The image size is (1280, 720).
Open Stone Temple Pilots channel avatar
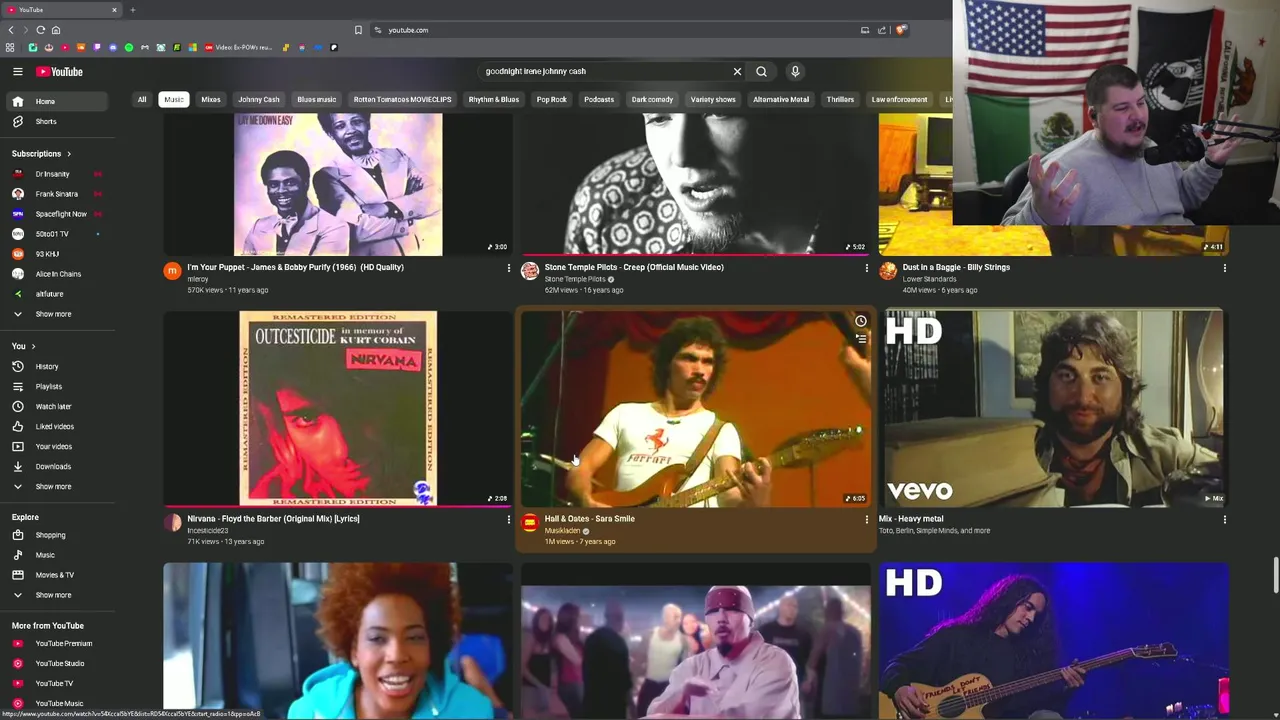530,271
